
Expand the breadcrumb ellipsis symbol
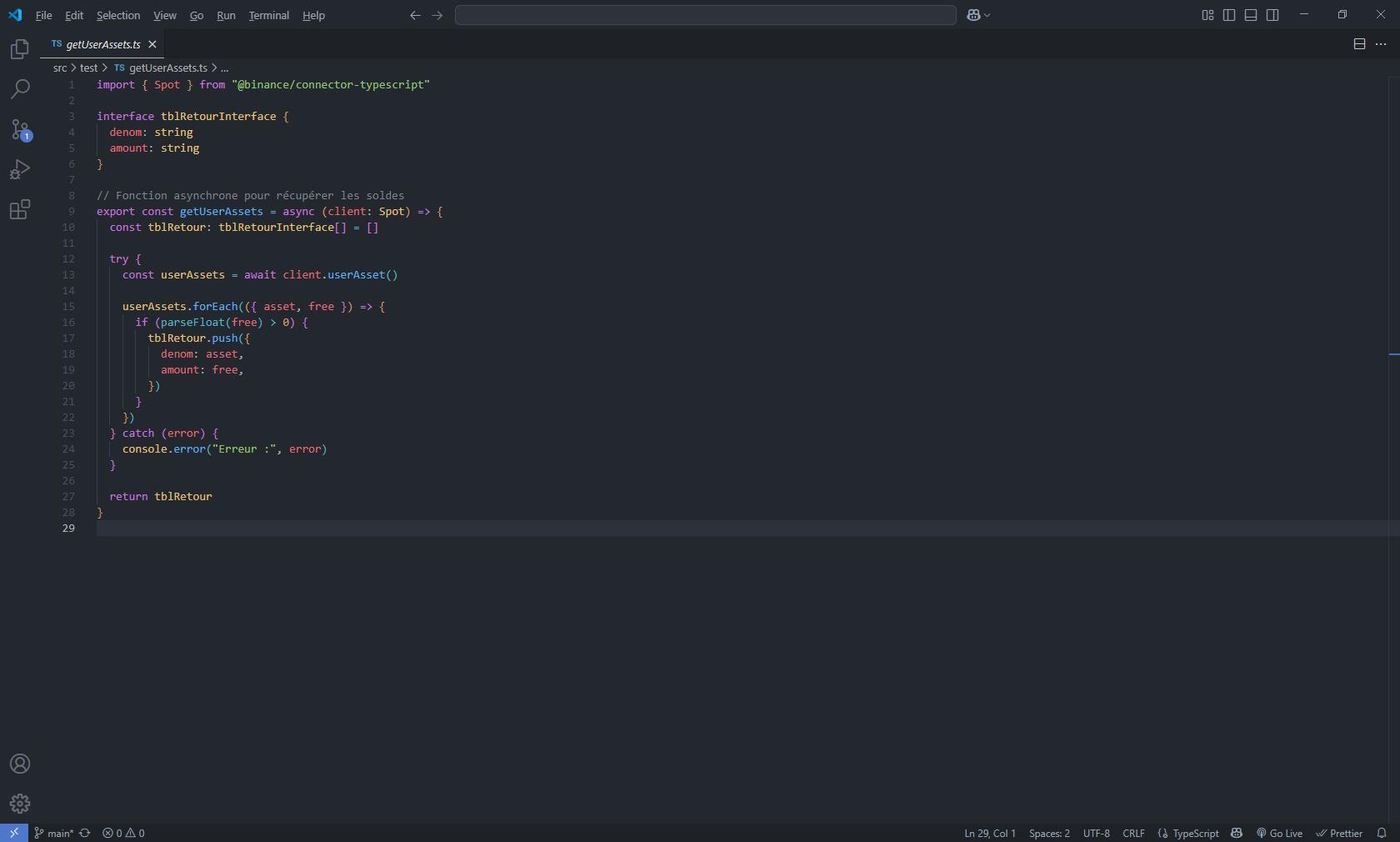coord(224,68)
